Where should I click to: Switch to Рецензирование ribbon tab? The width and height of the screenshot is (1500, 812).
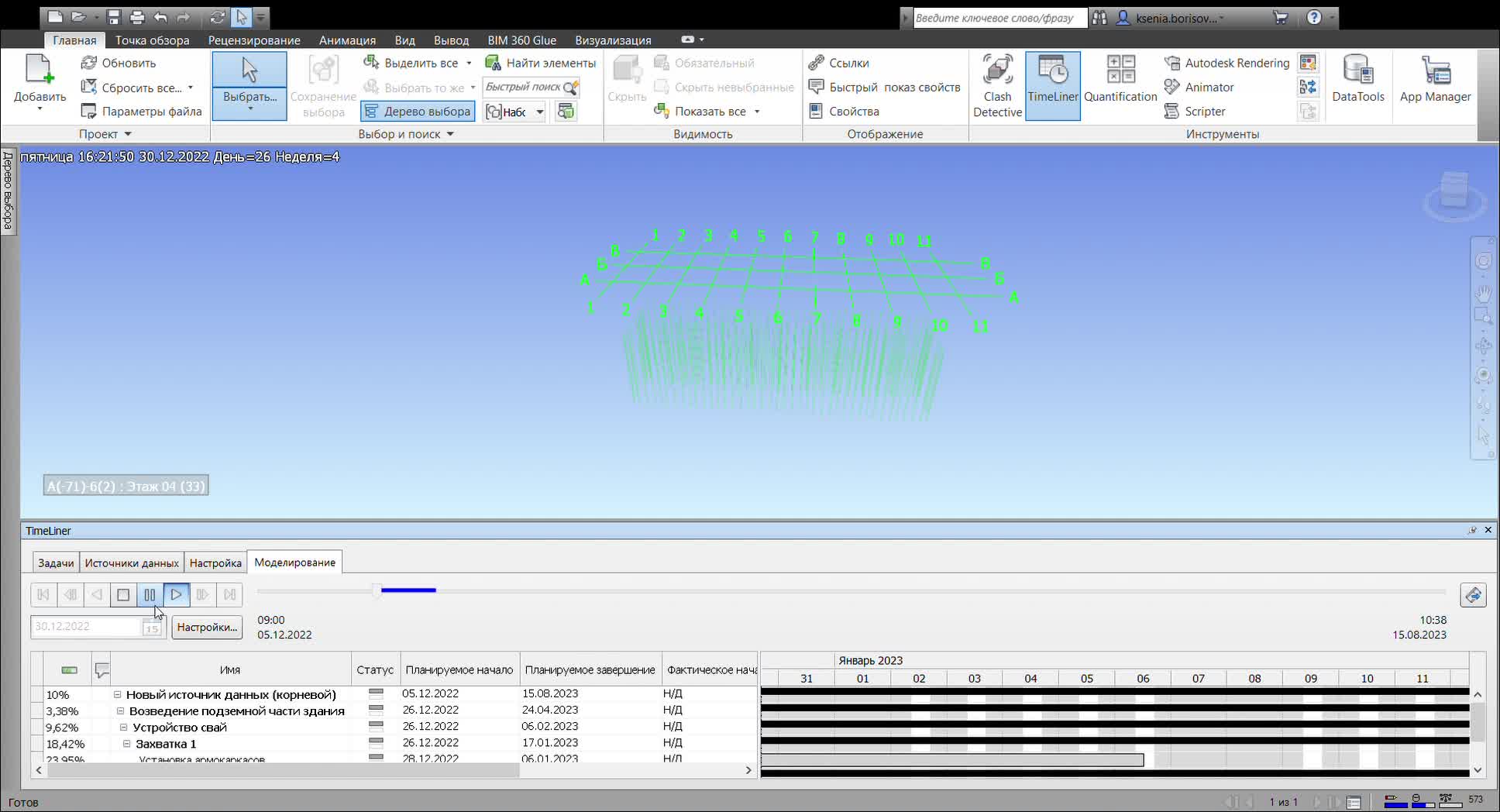tap(254, 40)
